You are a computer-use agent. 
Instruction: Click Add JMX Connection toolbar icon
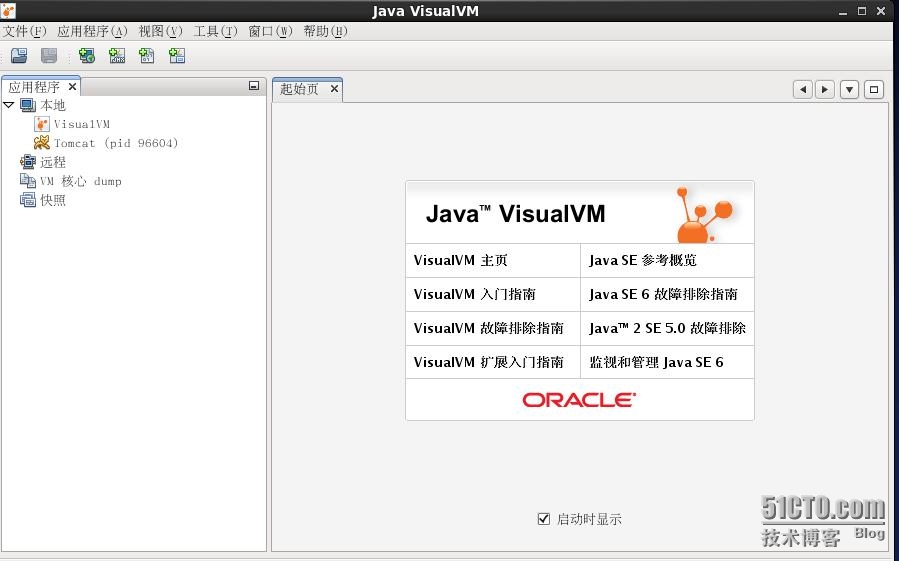coord(117,56)
